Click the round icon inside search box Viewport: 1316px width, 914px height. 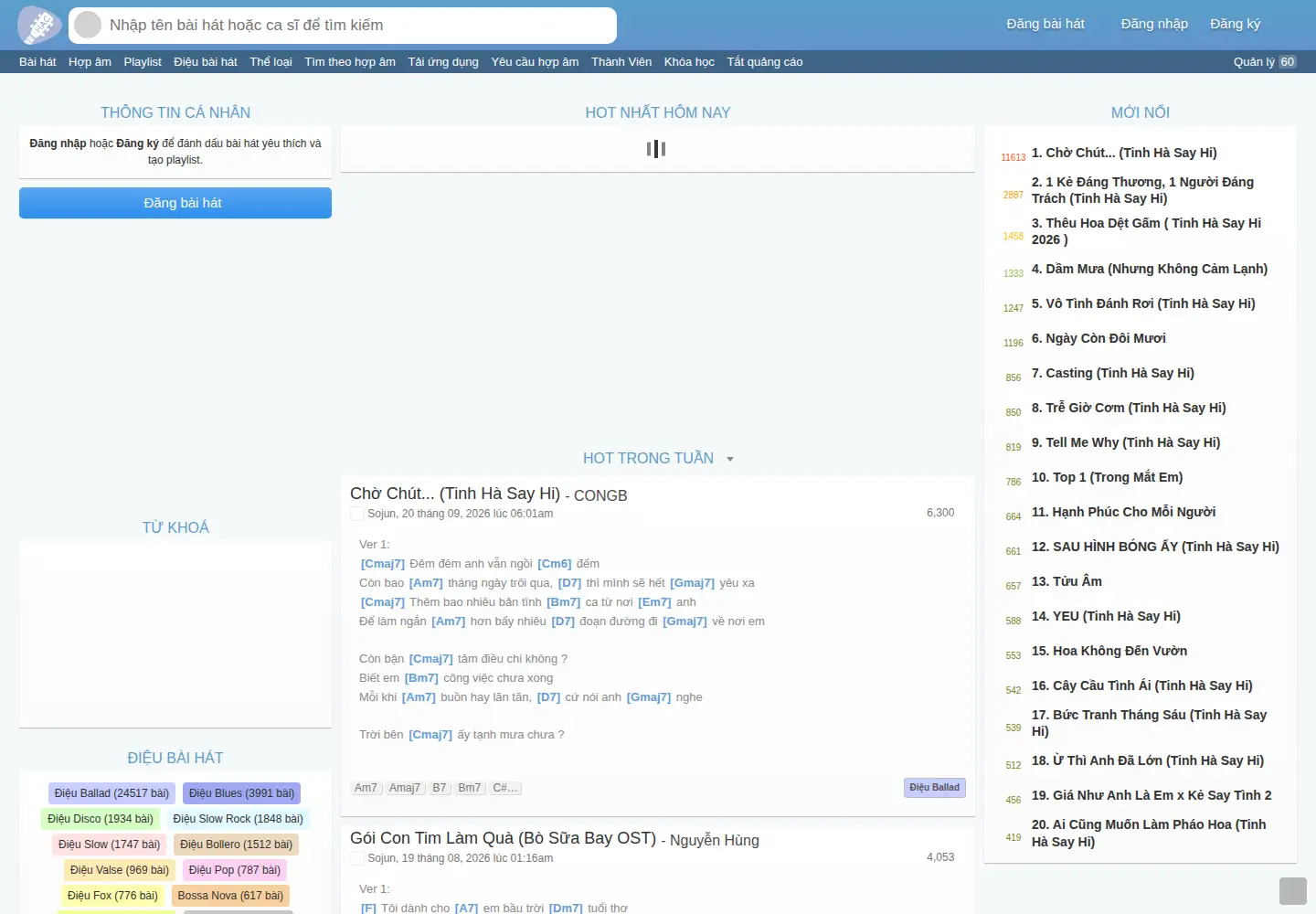[x=88, y=25]
